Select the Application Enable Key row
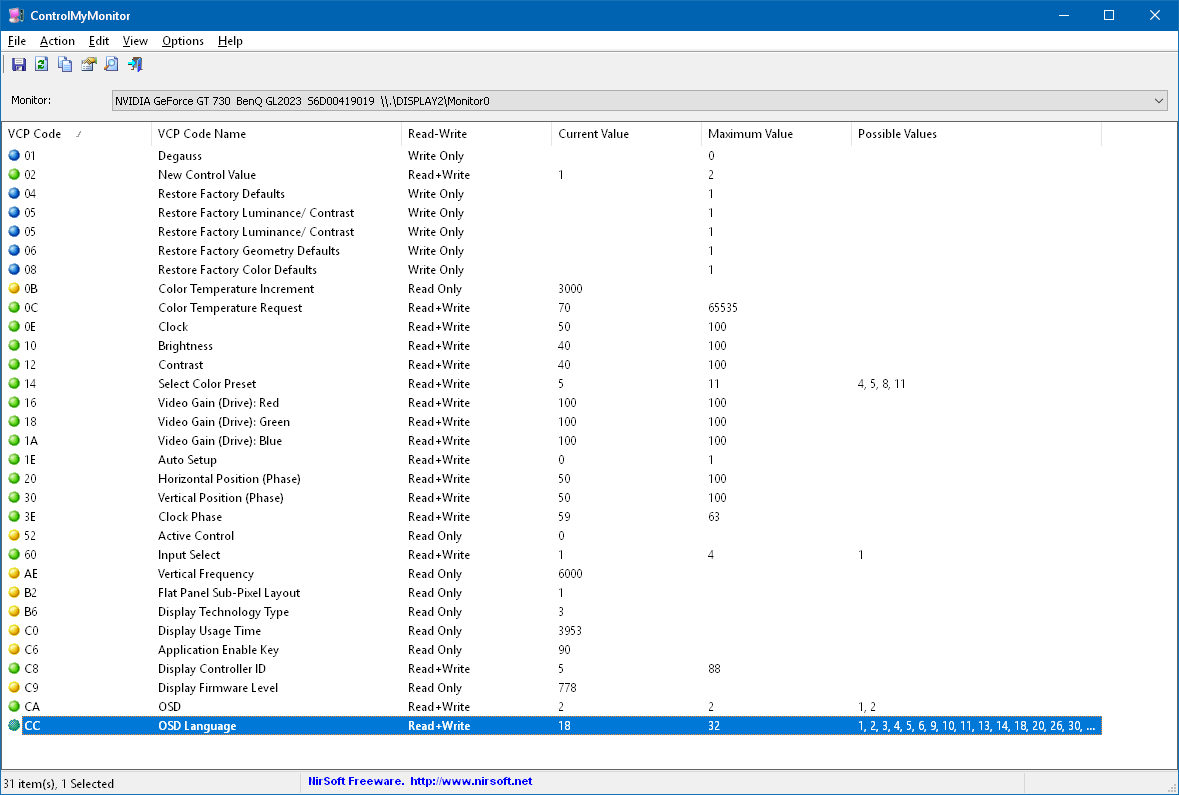This screenshot has width=1179, height=795. click(553, 650)
